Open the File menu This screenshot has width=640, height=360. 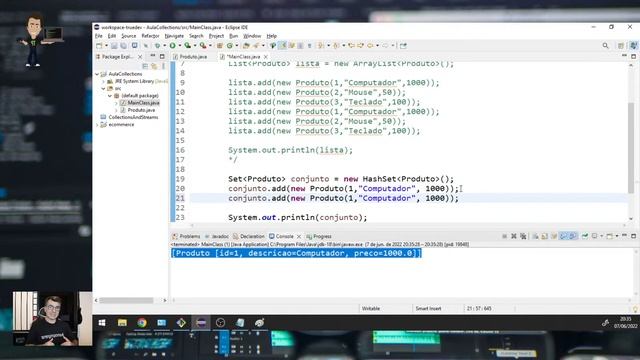click(x=99, y=36)
